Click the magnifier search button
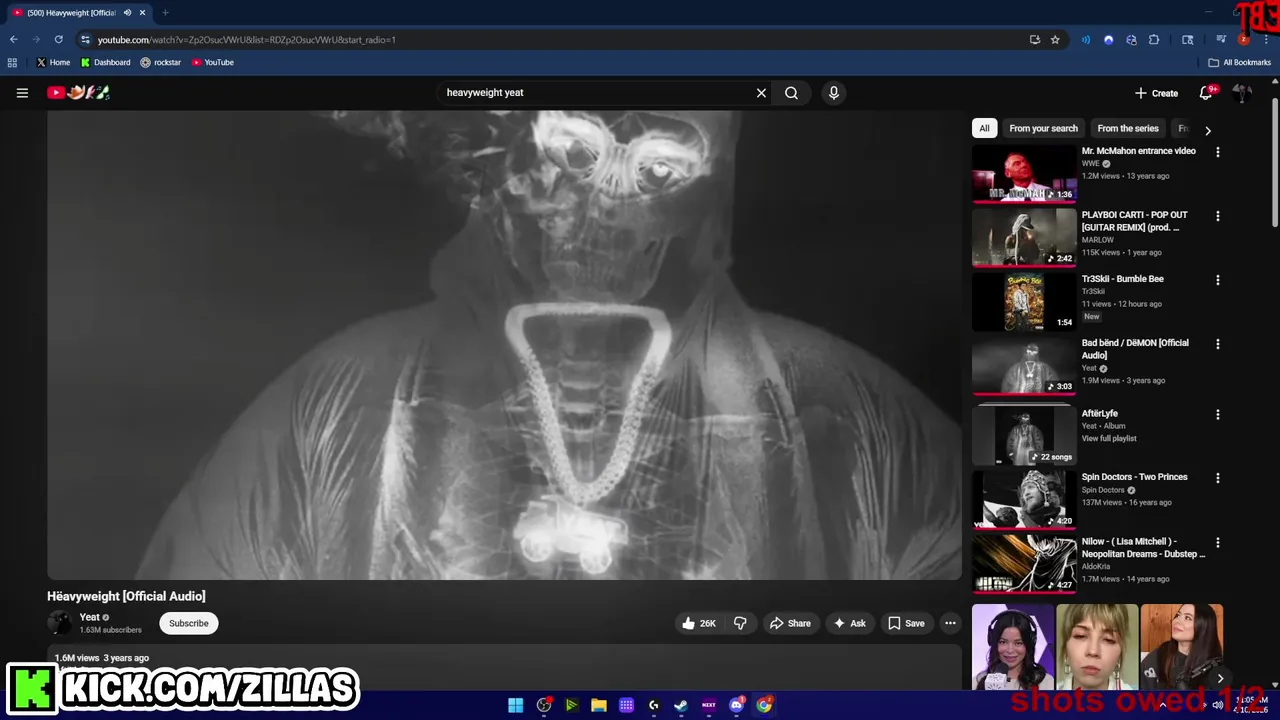This screenshot has height=720, width=1280. tap(791, 93)
